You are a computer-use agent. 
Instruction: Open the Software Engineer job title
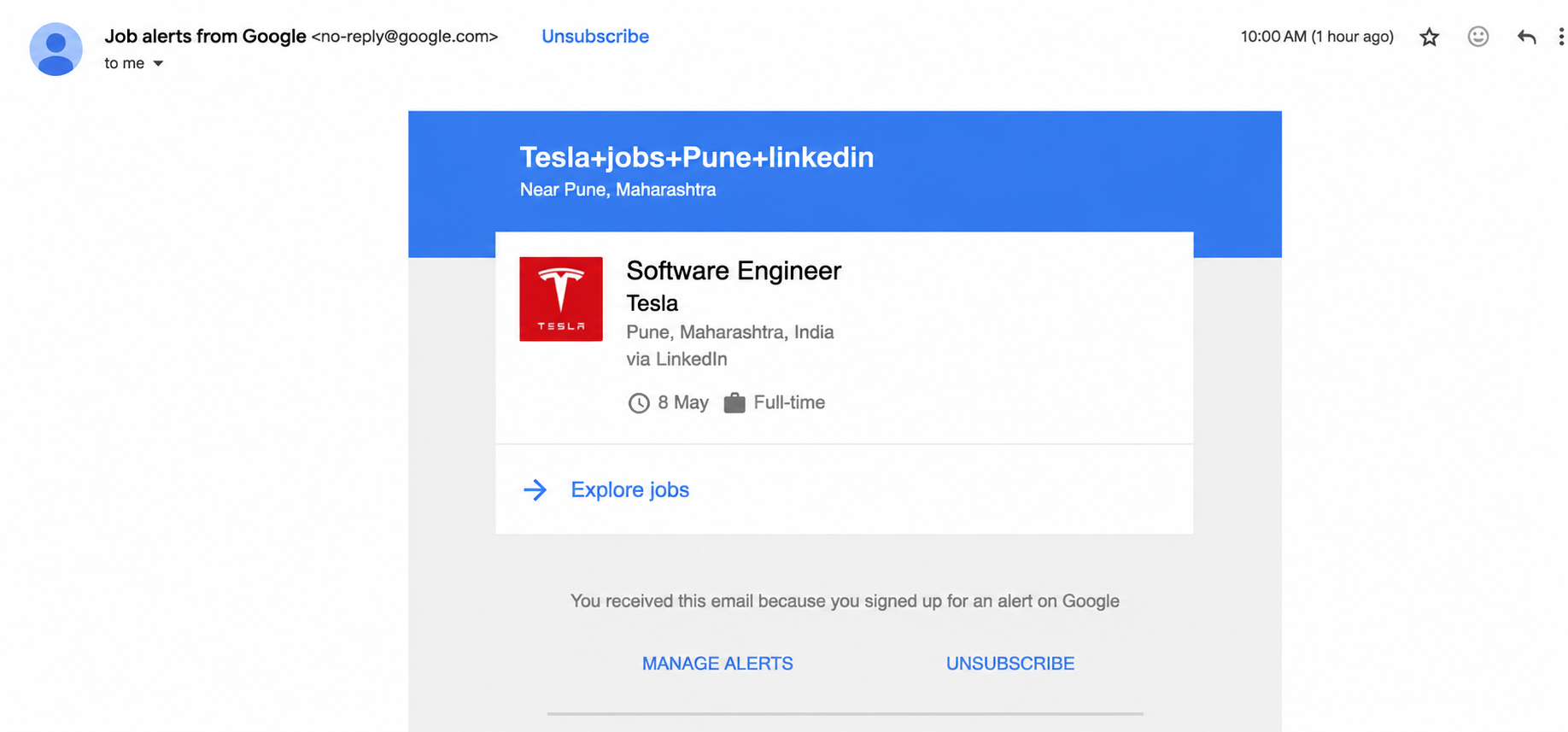click(x=734, y=271)
